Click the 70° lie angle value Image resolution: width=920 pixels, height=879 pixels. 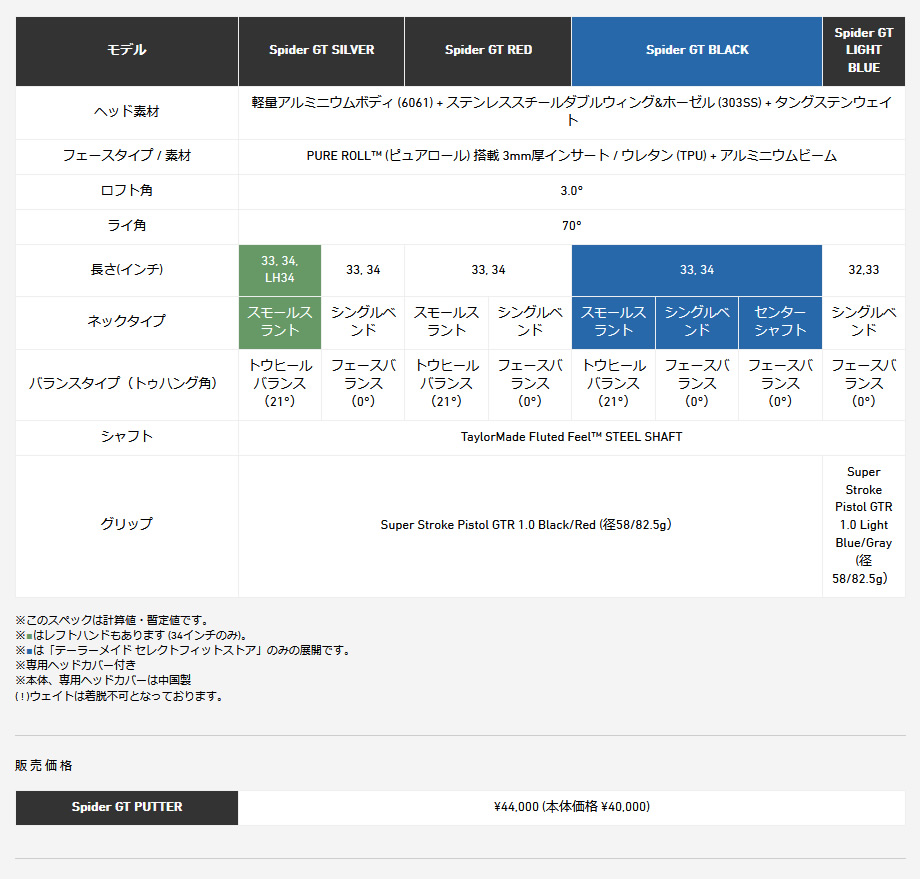coord(572,226)
